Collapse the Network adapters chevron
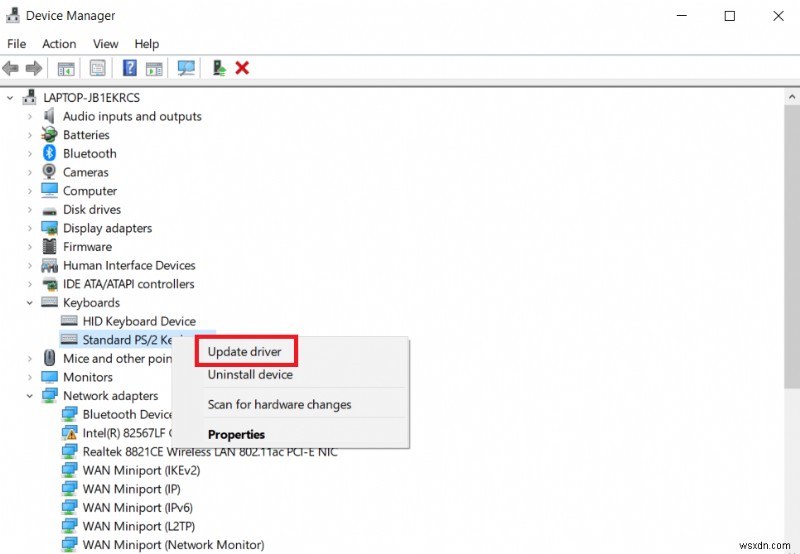The height and width of the screenshot is (554, 800). pos(30,396)
